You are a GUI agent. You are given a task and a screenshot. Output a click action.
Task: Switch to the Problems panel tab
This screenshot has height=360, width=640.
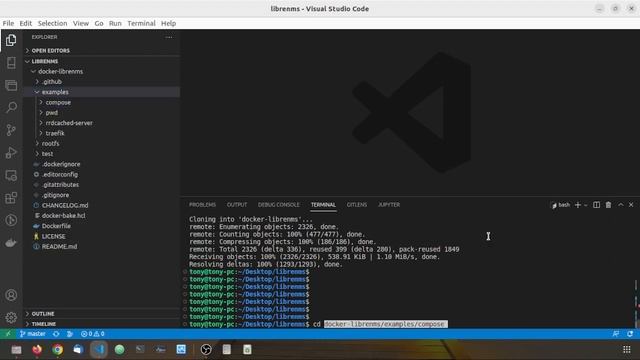click(x=202, y=205)
